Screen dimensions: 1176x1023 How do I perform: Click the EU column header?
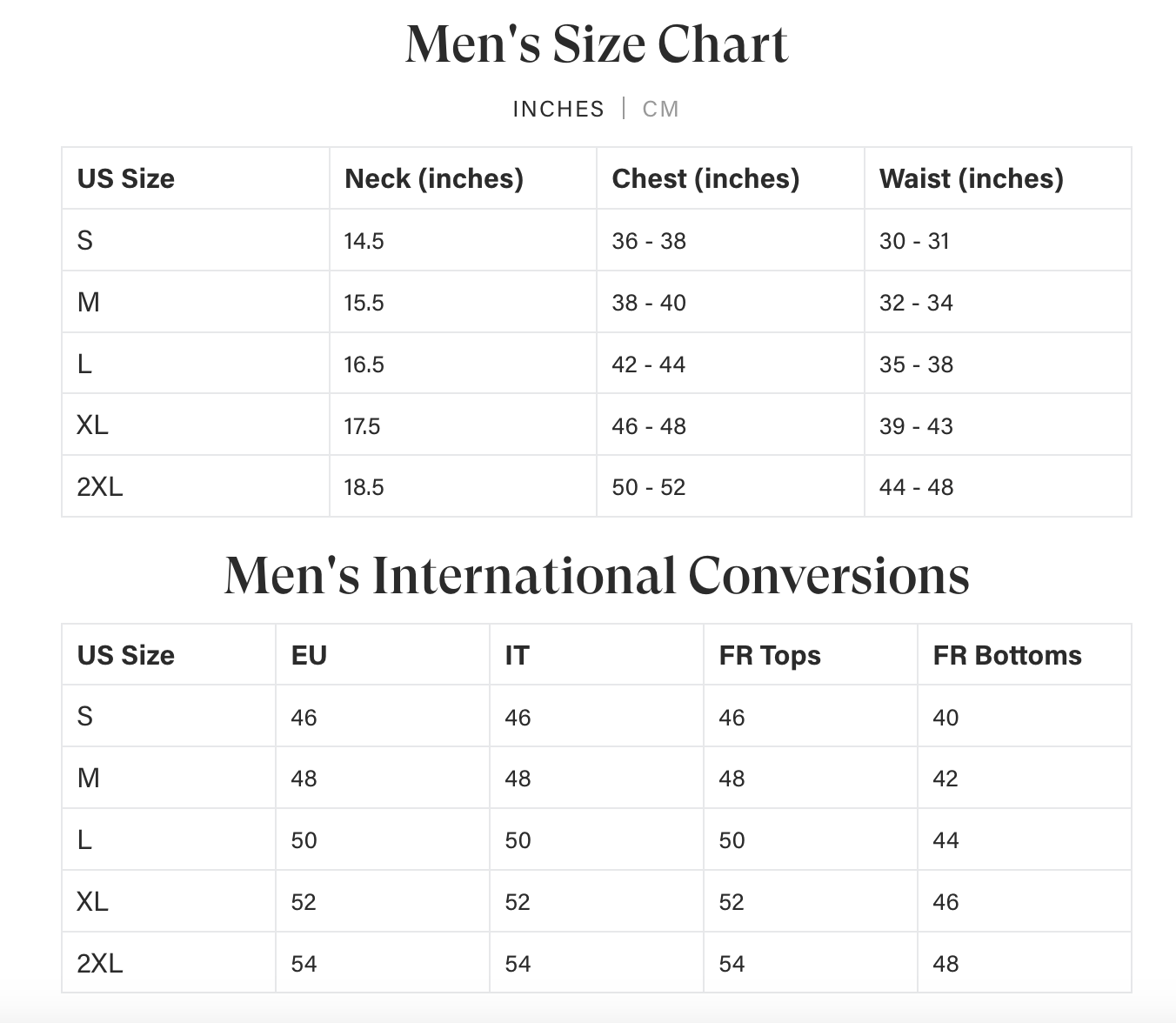click(309, 655)
